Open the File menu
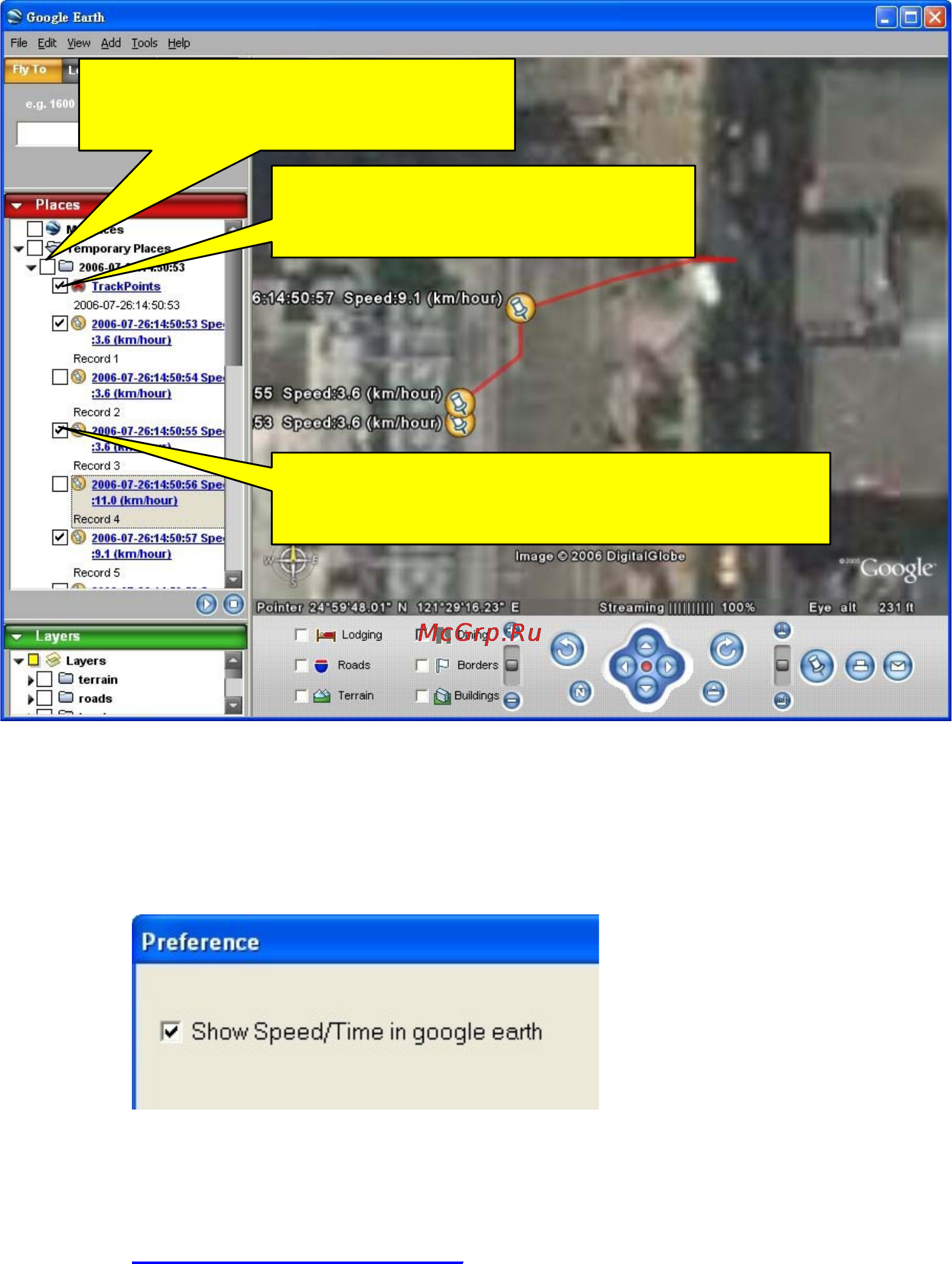Image resolution: width=952 pixels, height=1264 pixels. coord(19,43)
